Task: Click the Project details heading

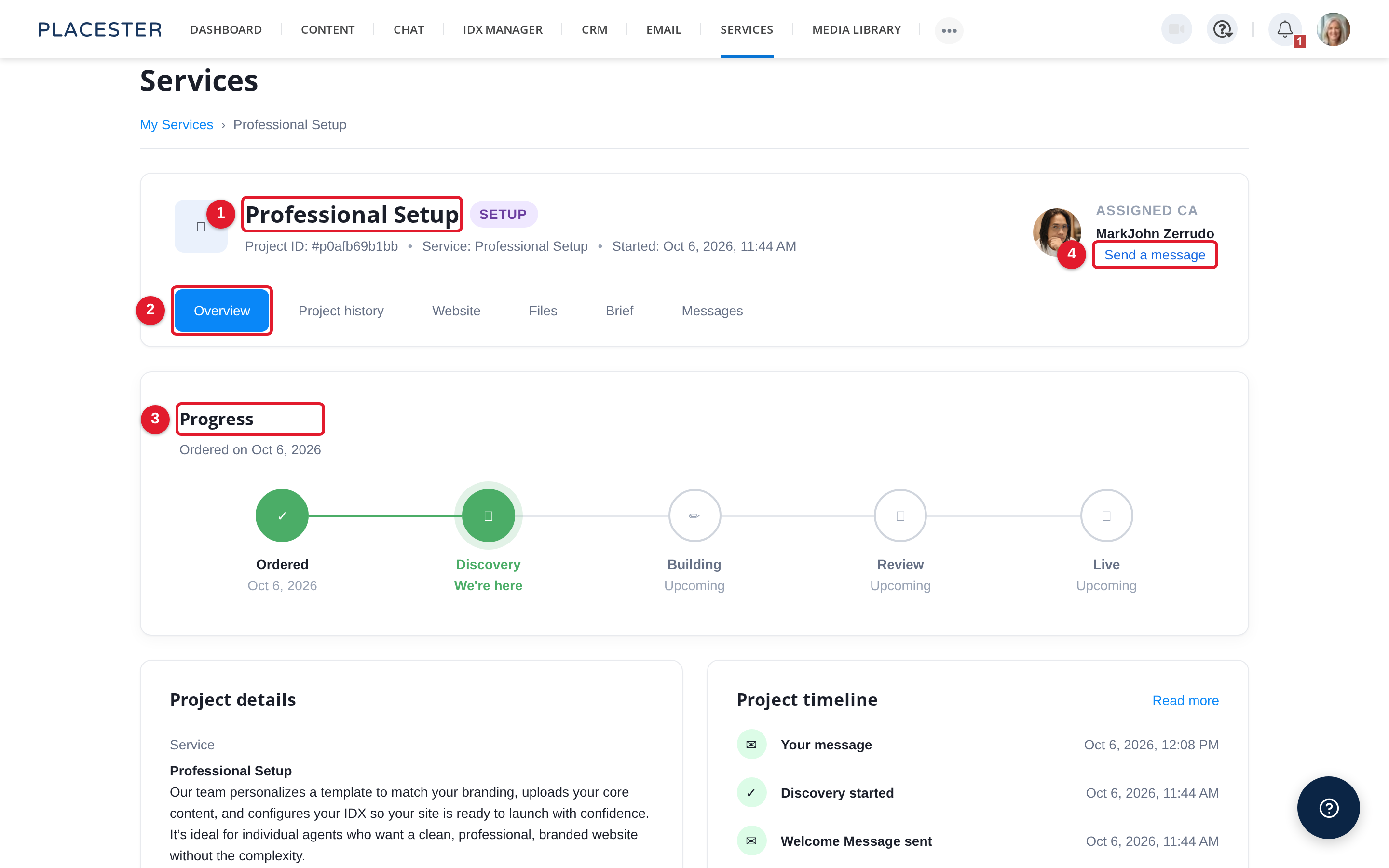Action: pyautogui.click(x=233, y=700)
